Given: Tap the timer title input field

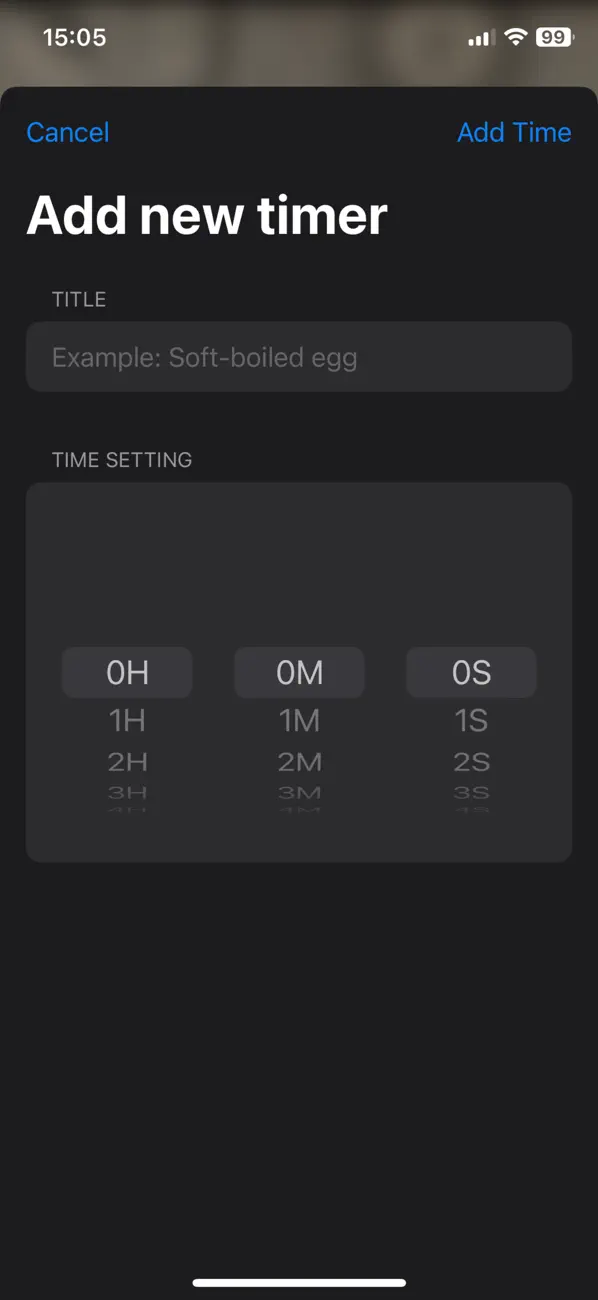Looking at the screenshot, I should (299, 357).
